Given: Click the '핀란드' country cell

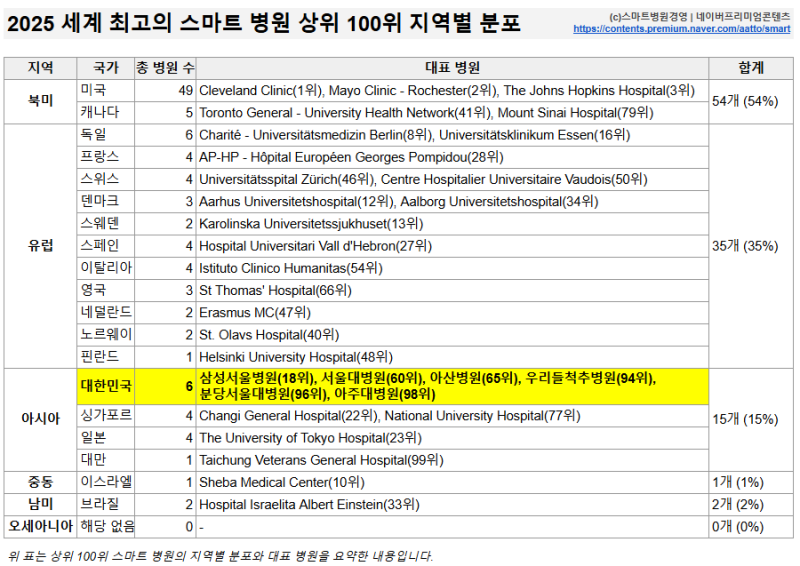Looking at the screenshot, I should point(106,357).
